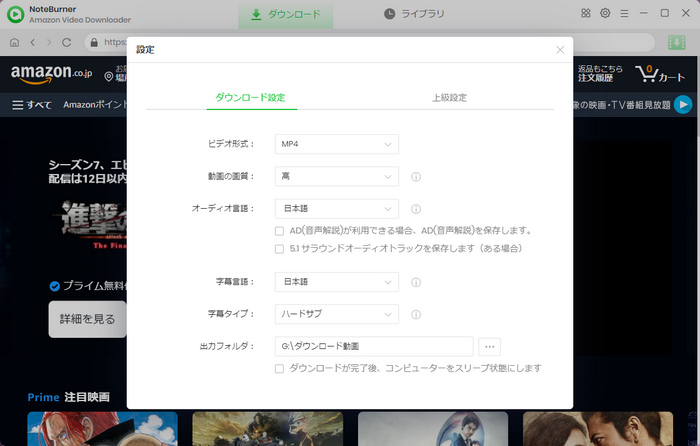Screen dimensions: 700x446
Task: Open the video quality dropdown showing 高
Action: [337, 176]
